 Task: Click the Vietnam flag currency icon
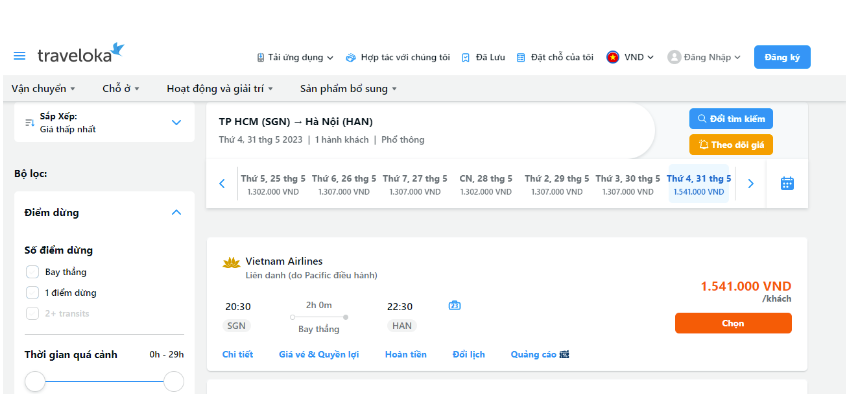click(612, 57)
